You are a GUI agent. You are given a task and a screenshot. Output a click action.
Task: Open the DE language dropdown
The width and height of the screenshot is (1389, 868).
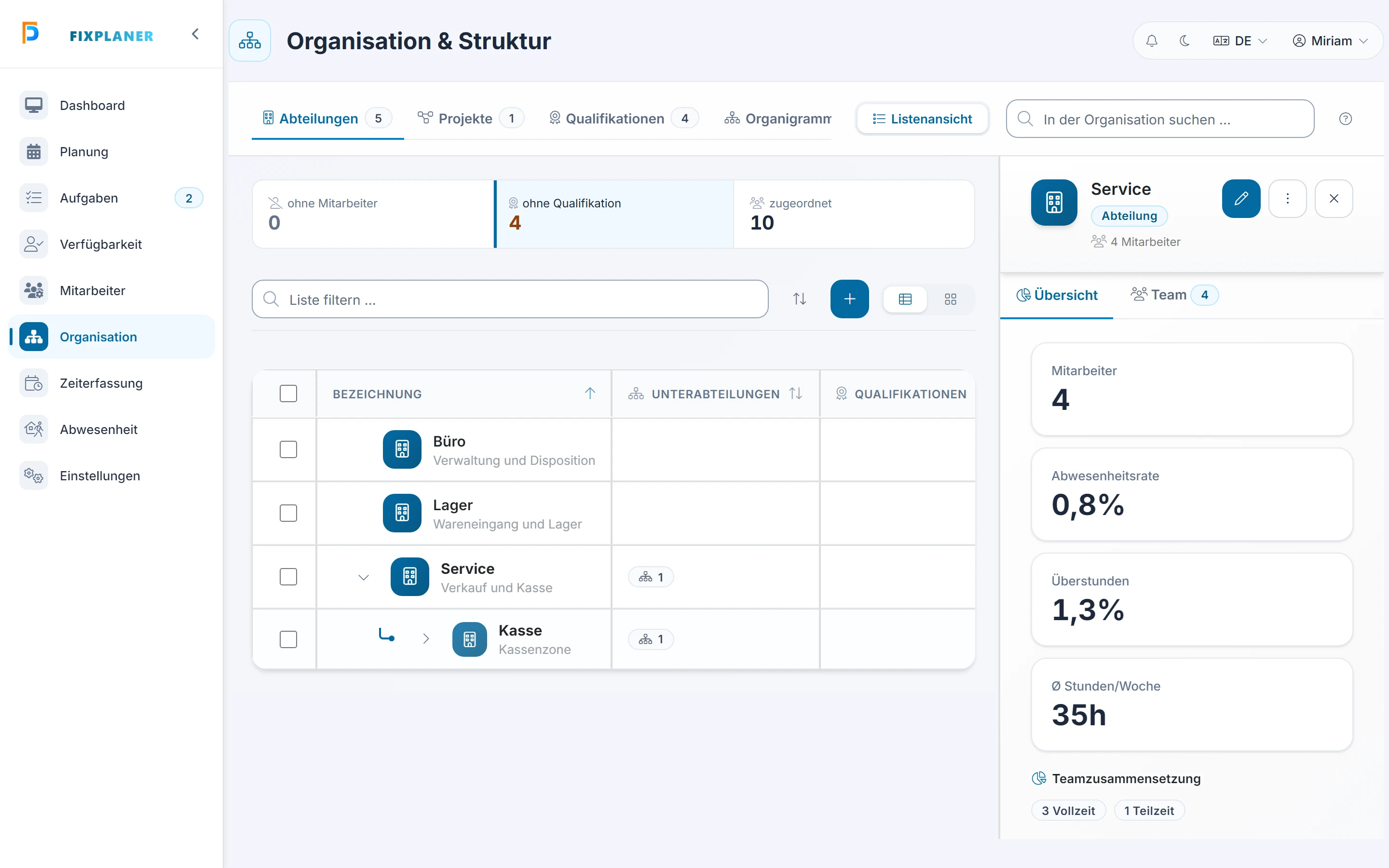pos(1240,41)
